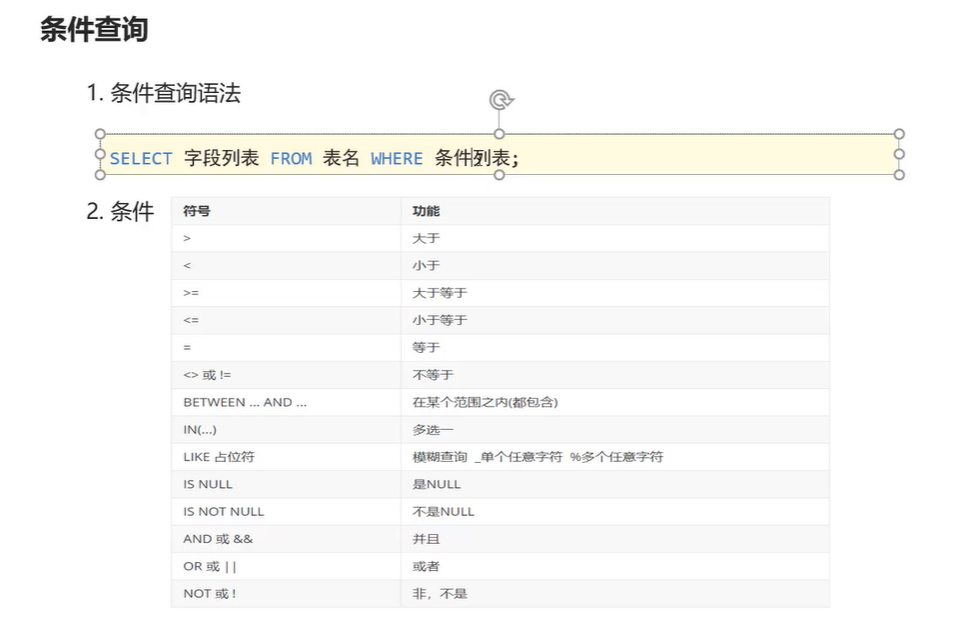The image size is (977, 619).
Task: Click the bottom-right handle of the SELECT text box
Action: (x=898, y=175)
